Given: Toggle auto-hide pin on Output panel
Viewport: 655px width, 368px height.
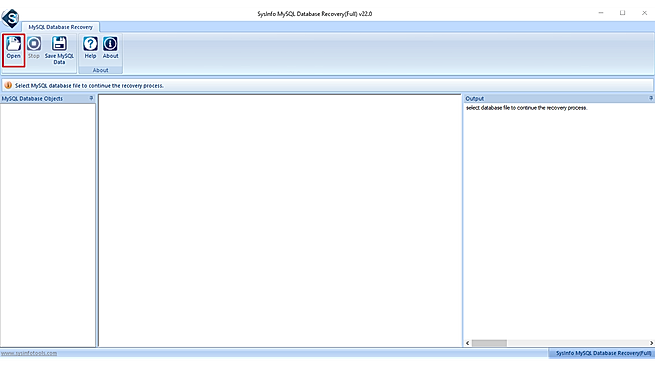Looking at the screenshot, I should click(x=651, y=98).
